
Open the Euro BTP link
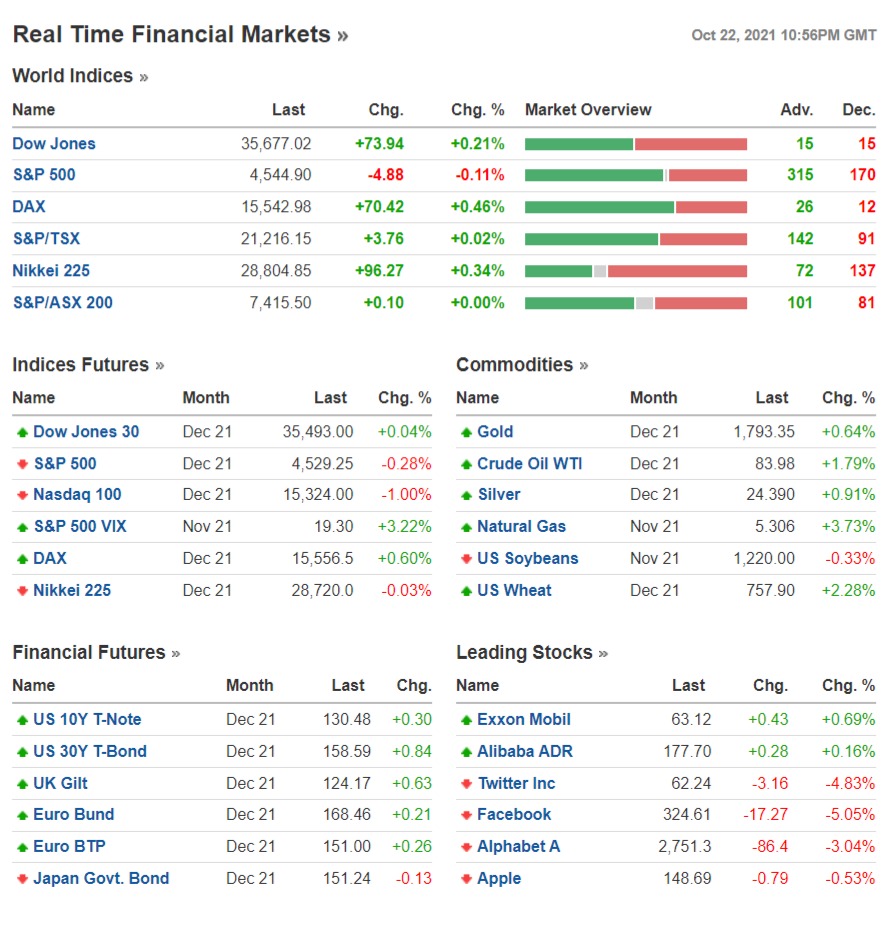tap(69, 846)
